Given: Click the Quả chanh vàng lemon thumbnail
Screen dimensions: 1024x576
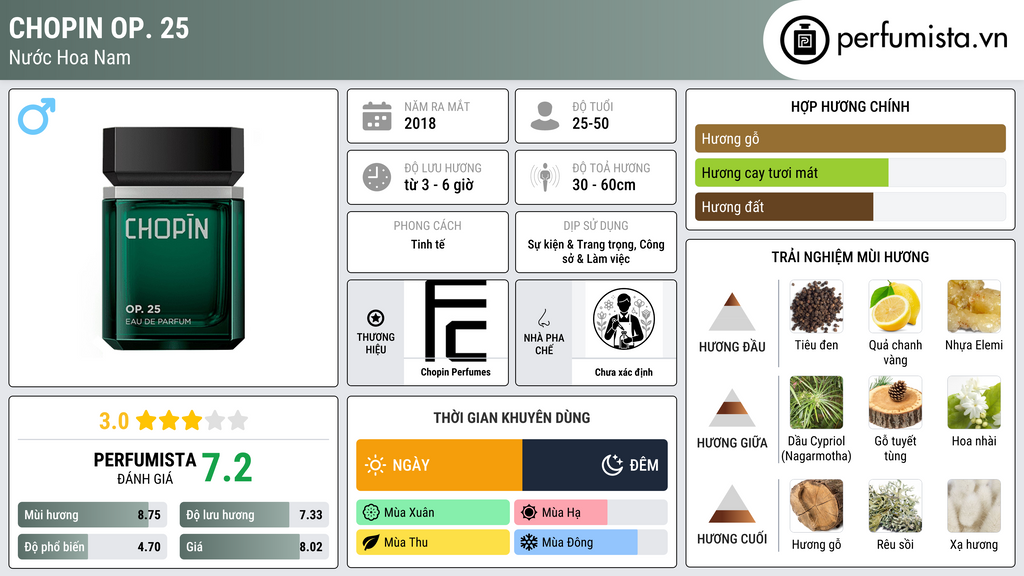Looking at the screenshot, I should tap(895, 307).
